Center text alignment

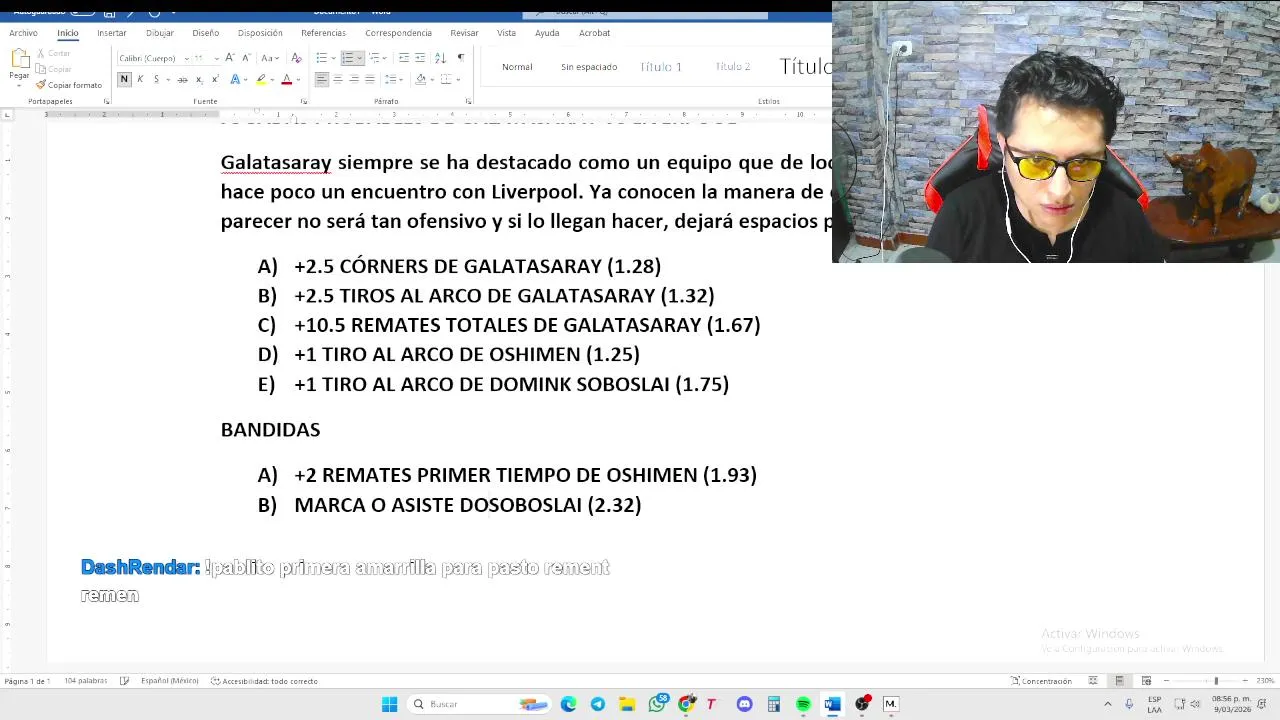coord(338,79)
